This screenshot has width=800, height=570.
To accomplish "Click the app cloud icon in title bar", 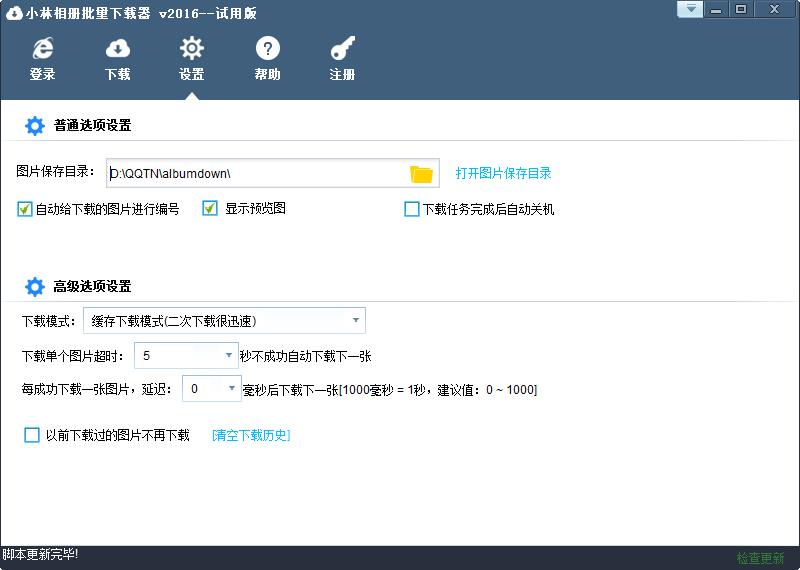I will (x=13, y=12).
